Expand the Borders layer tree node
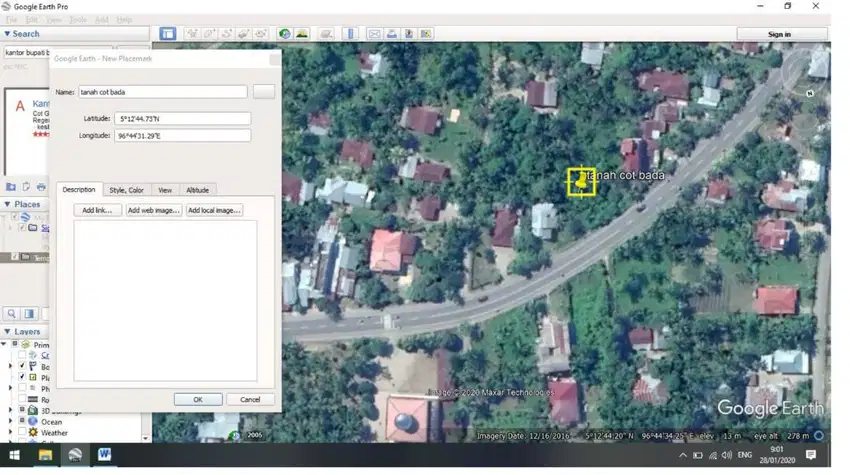 coord(10,366)
